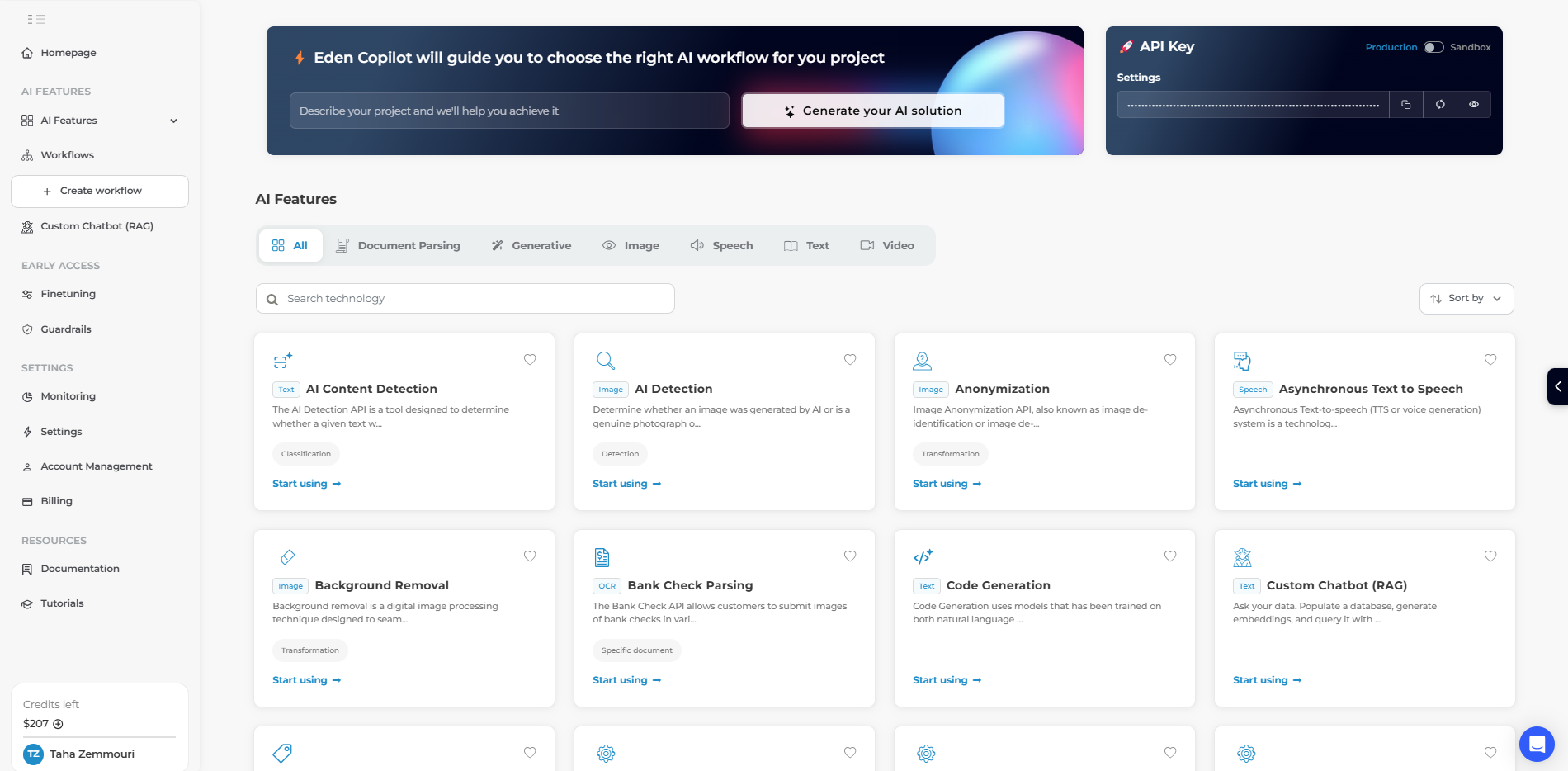This screenshot has width=1568, height=771.
Task: Click the Asynchronous Text to Speech icon
Action: [x=1242, y=361]
